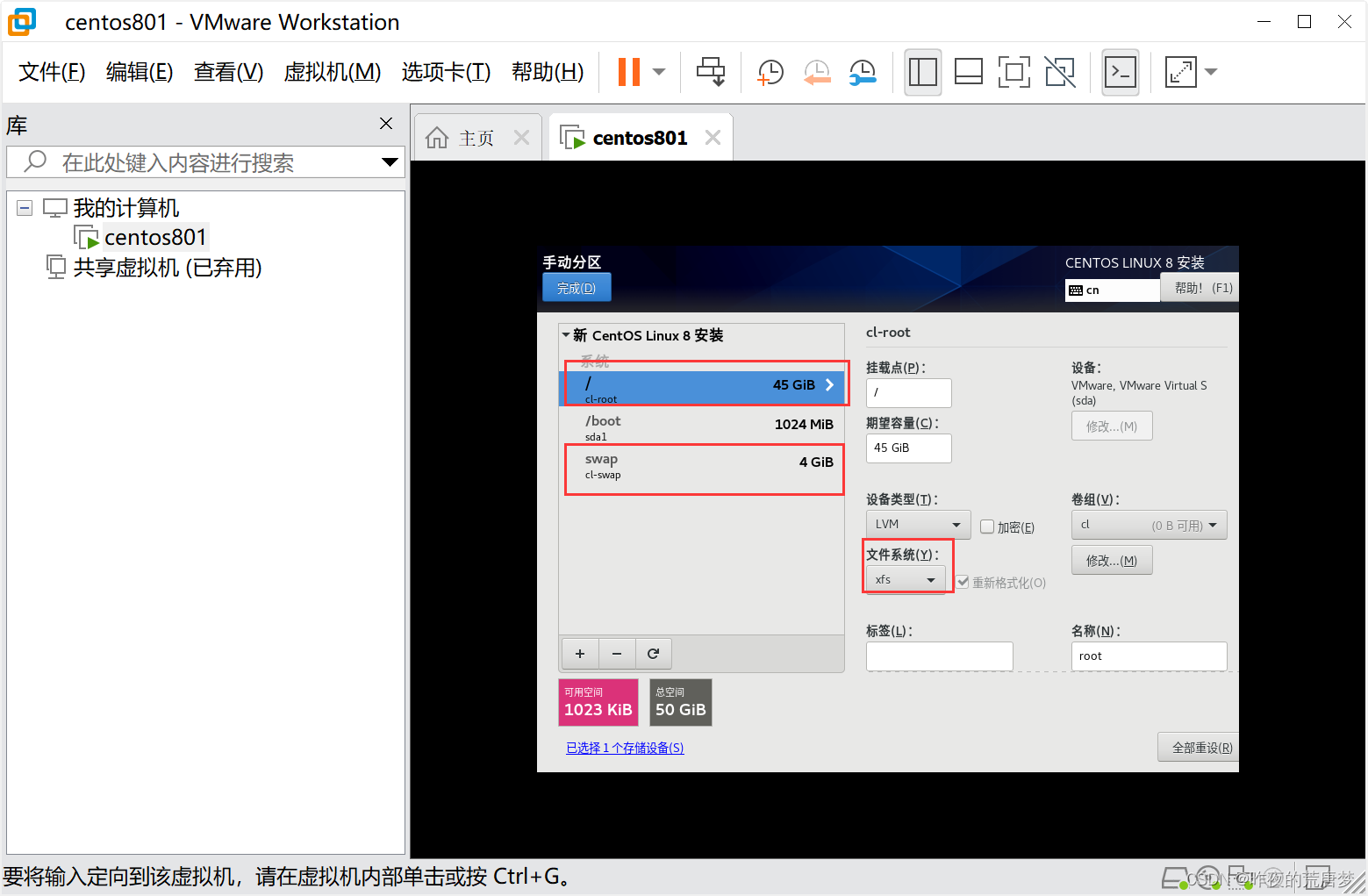Viewport: 1368px width, 896px height.
Task: Select 我的计算机 in the library tree
Action: [126, 208]
